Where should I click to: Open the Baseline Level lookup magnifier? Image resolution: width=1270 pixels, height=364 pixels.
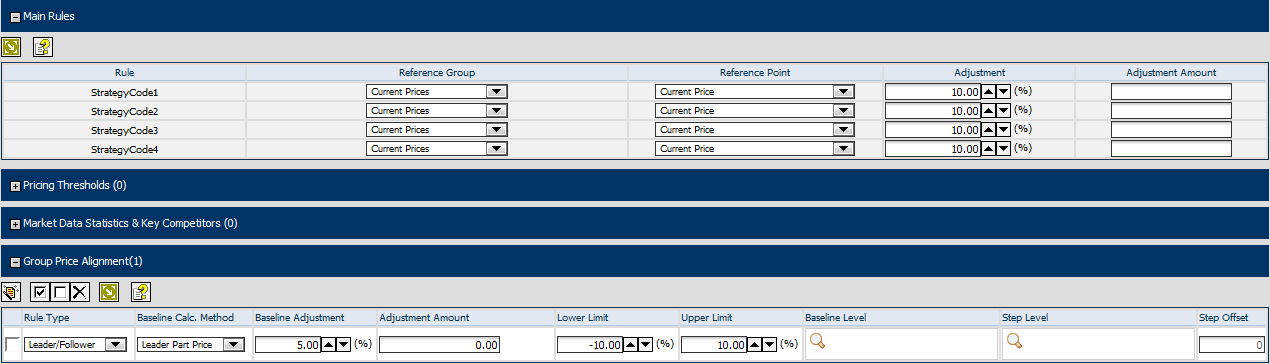coord(817,341)
